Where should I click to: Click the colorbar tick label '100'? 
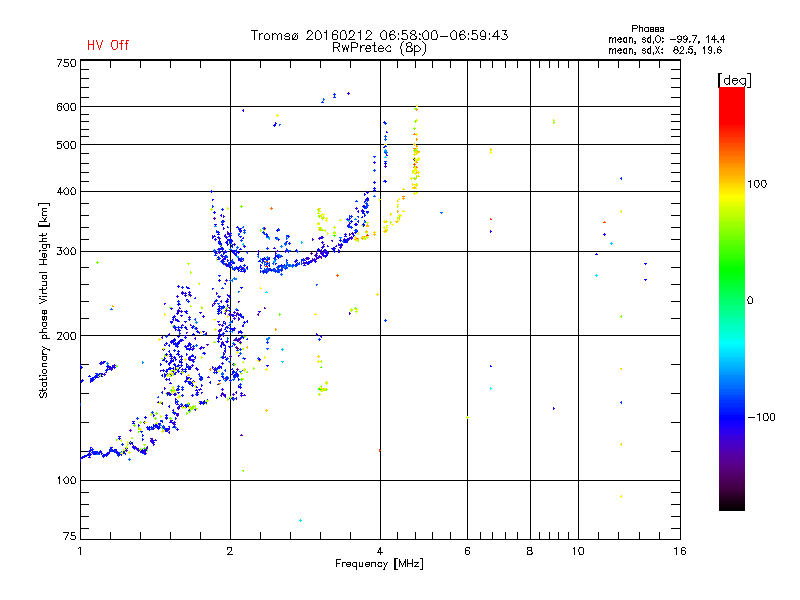(x=757, y=184)
